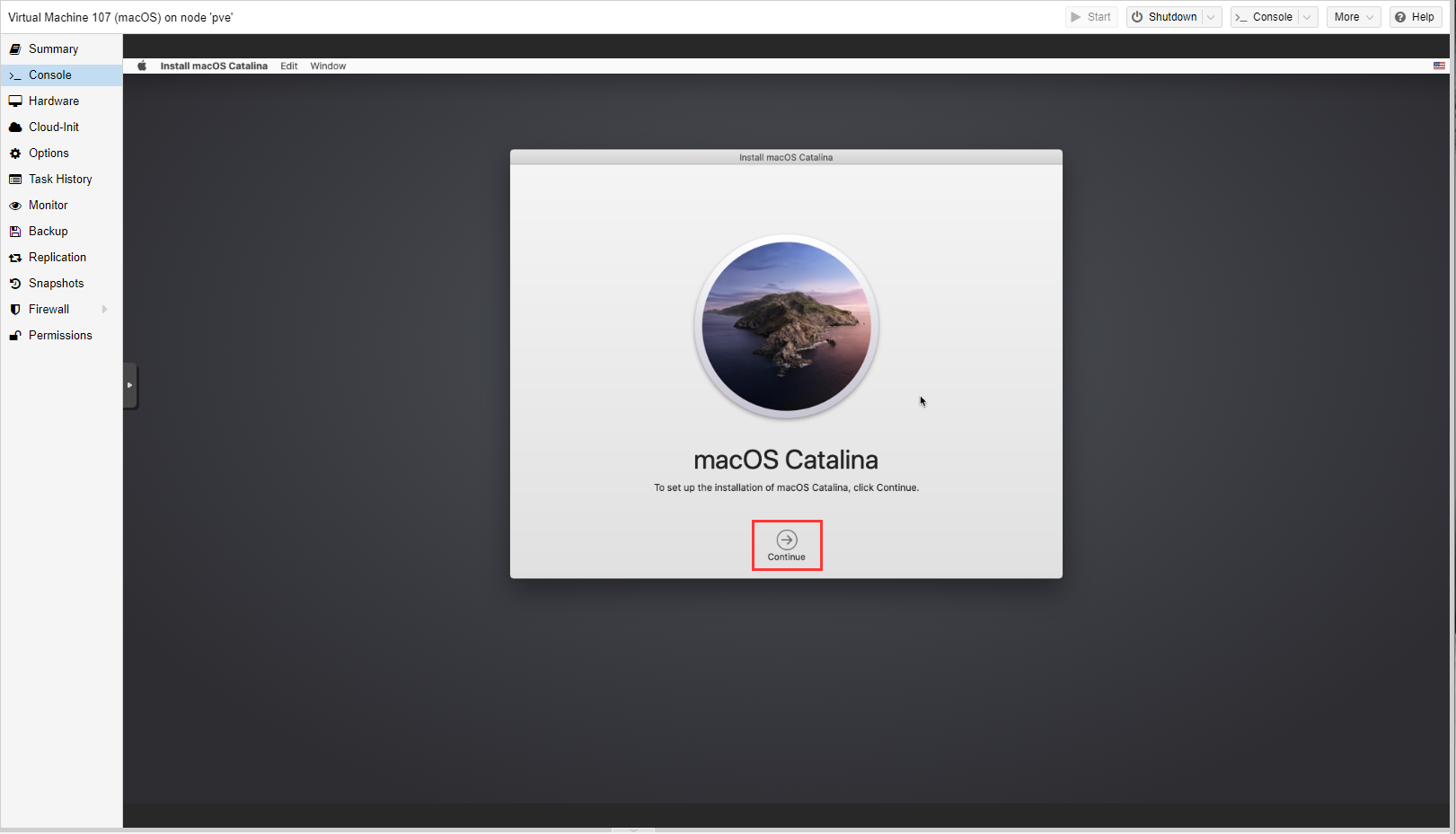This screenshot has height=834, width=1456.
Task: Open the Cloud-Init panel
Action: click(x=53, y=127)
